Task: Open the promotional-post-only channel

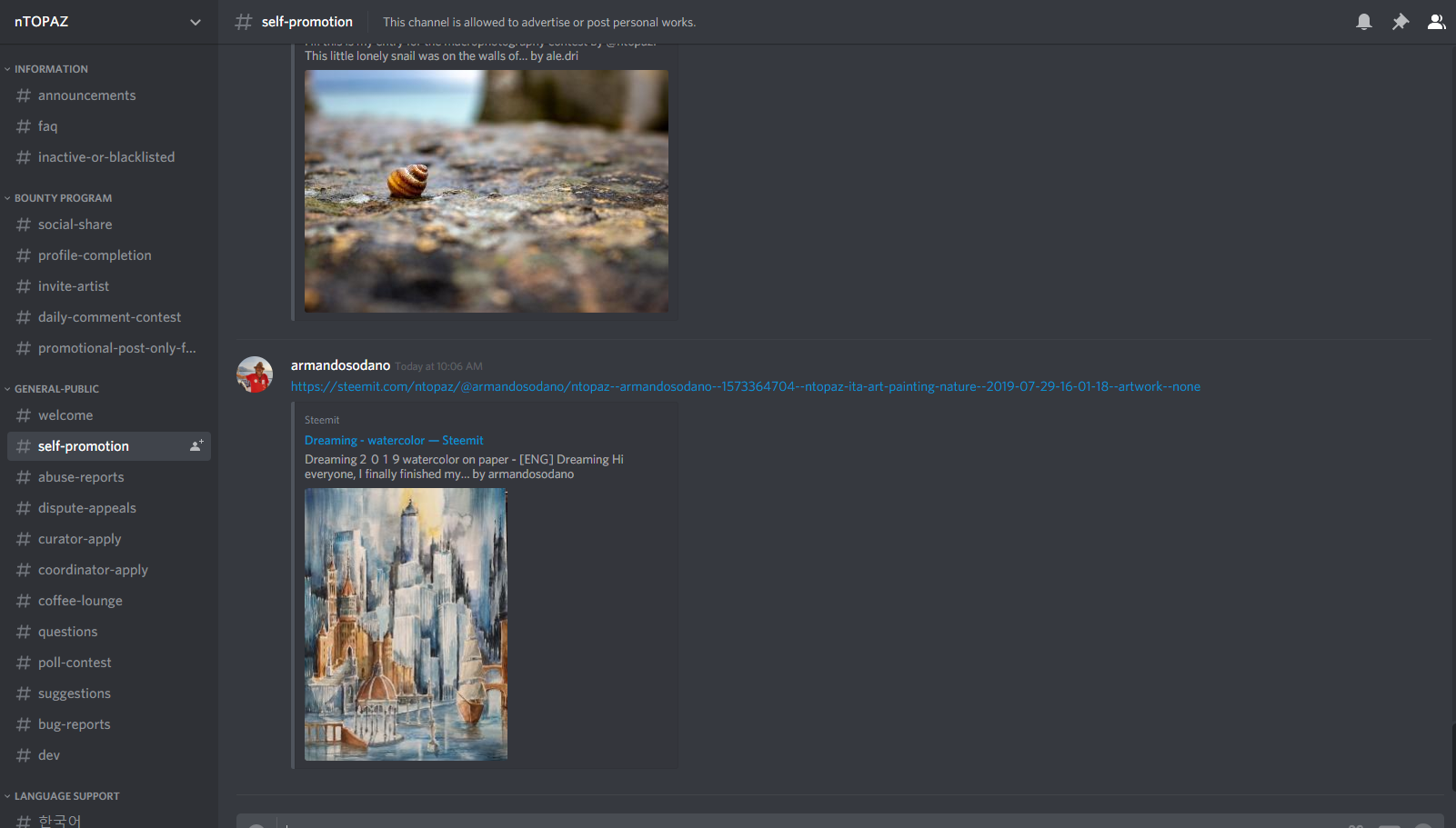Action: (109, 348)
